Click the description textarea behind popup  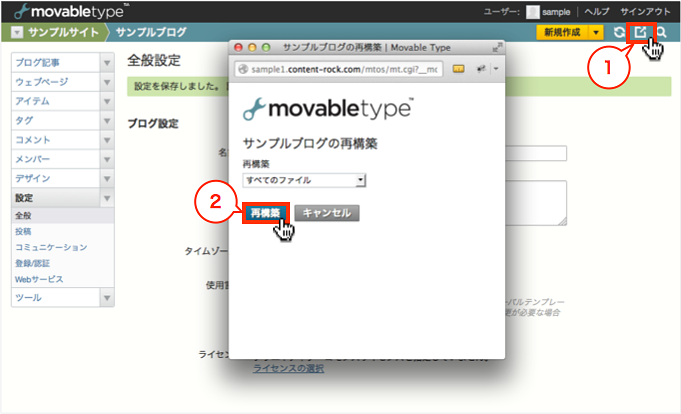536,203
